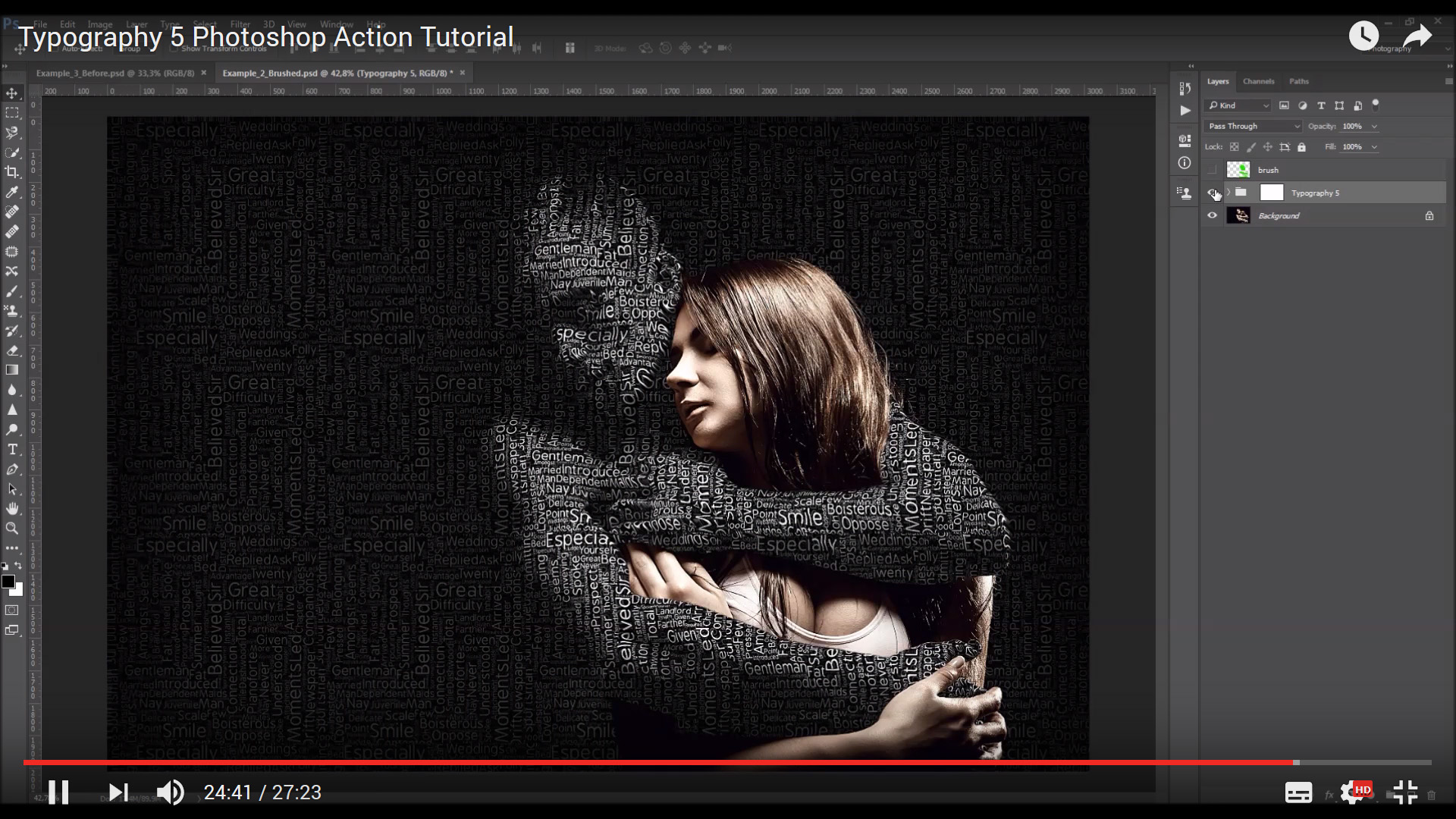
Task: Select the brush layer thumbnail
Action: click(x=1238, y=170)
